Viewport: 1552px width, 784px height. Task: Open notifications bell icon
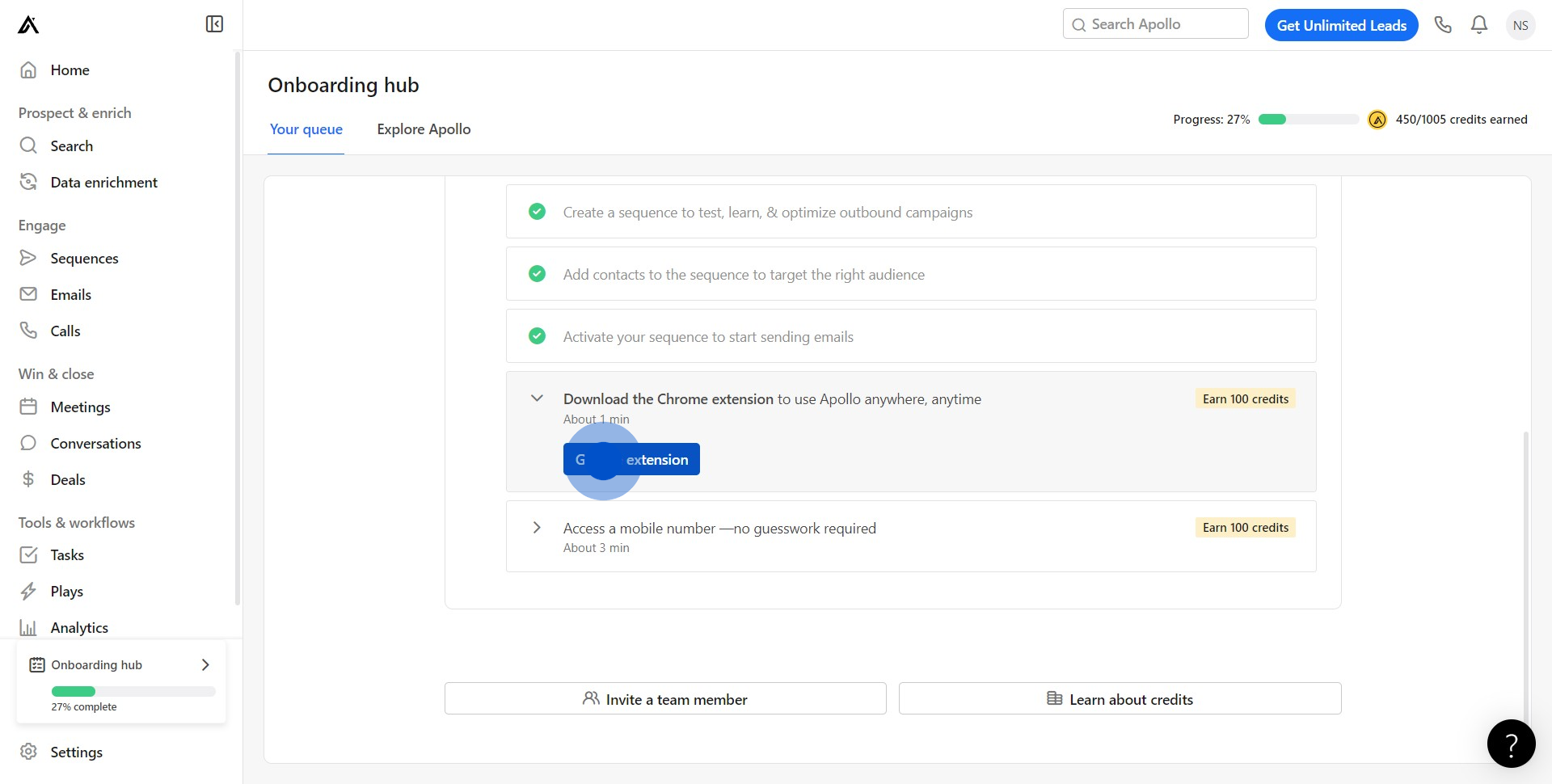1479,25
